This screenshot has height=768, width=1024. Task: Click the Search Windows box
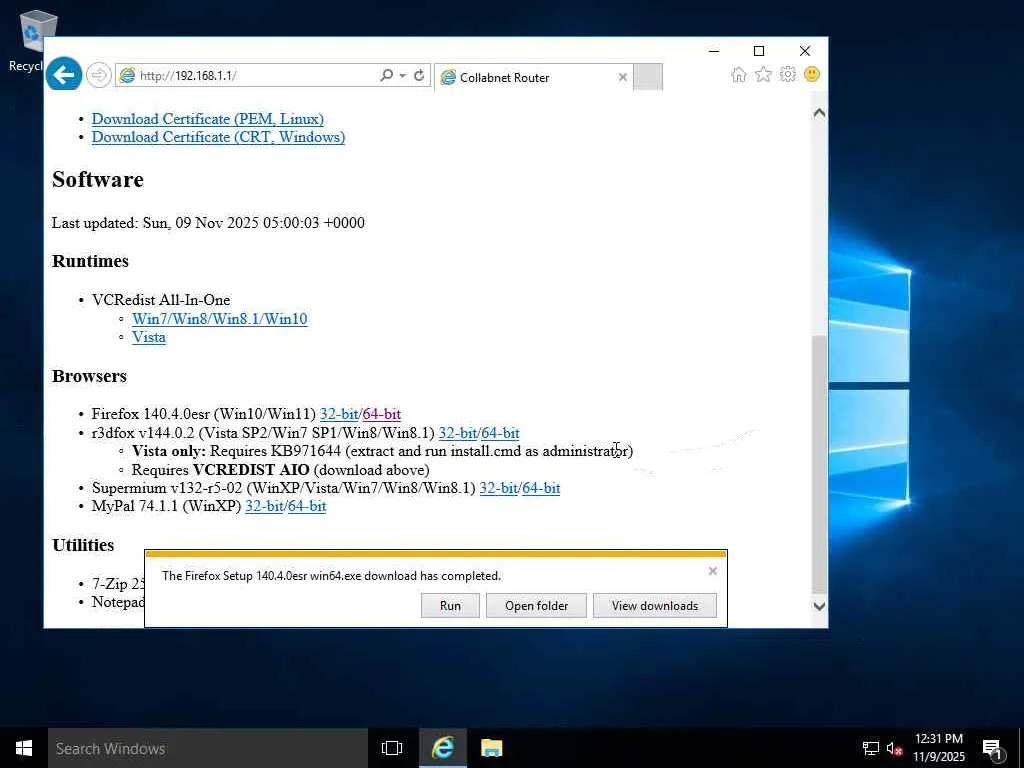pos(208,748)
